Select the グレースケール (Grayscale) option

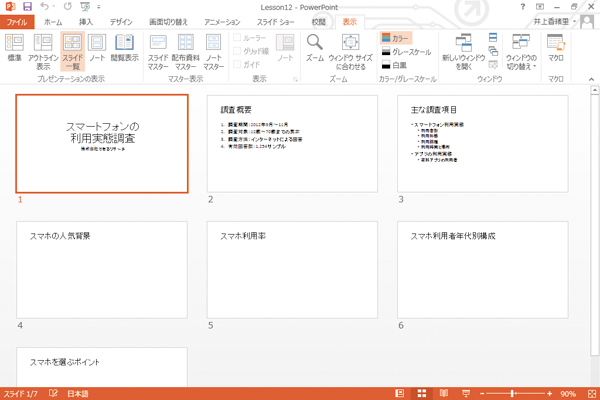click(410, 50)
